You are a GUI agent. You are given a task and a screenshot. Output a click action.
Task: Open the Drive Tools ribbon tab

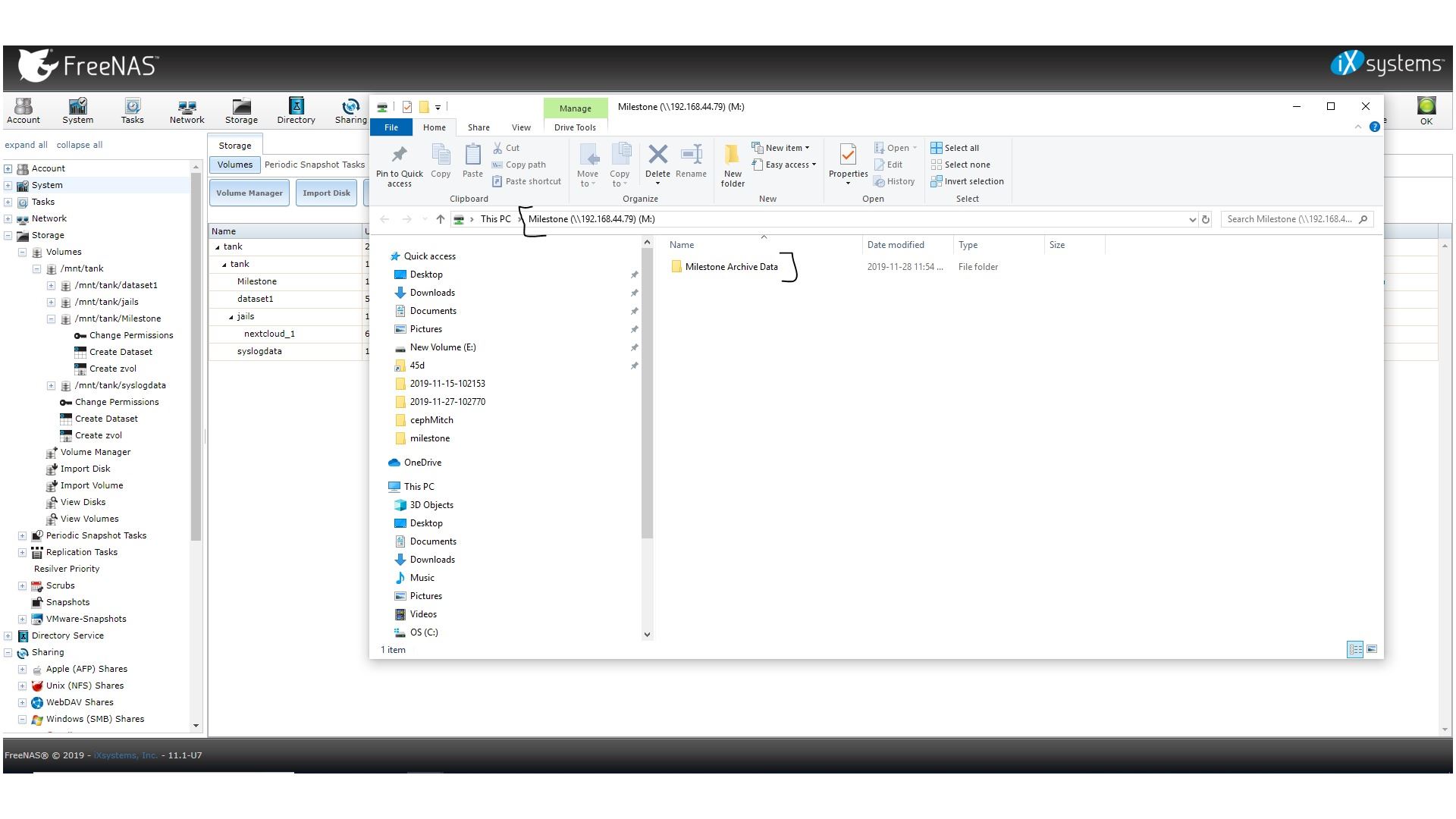tap(575, 127)
